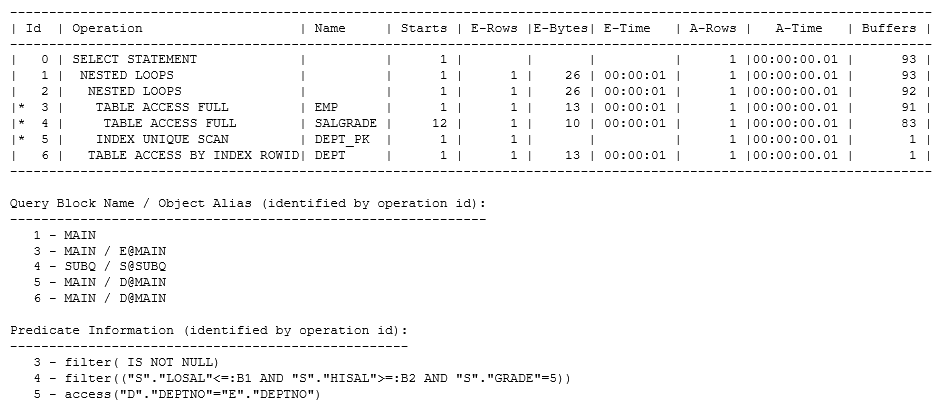
Task: Select TABLE ACCESS BY INDEX ROWID operation
Action: coord(193,155)
